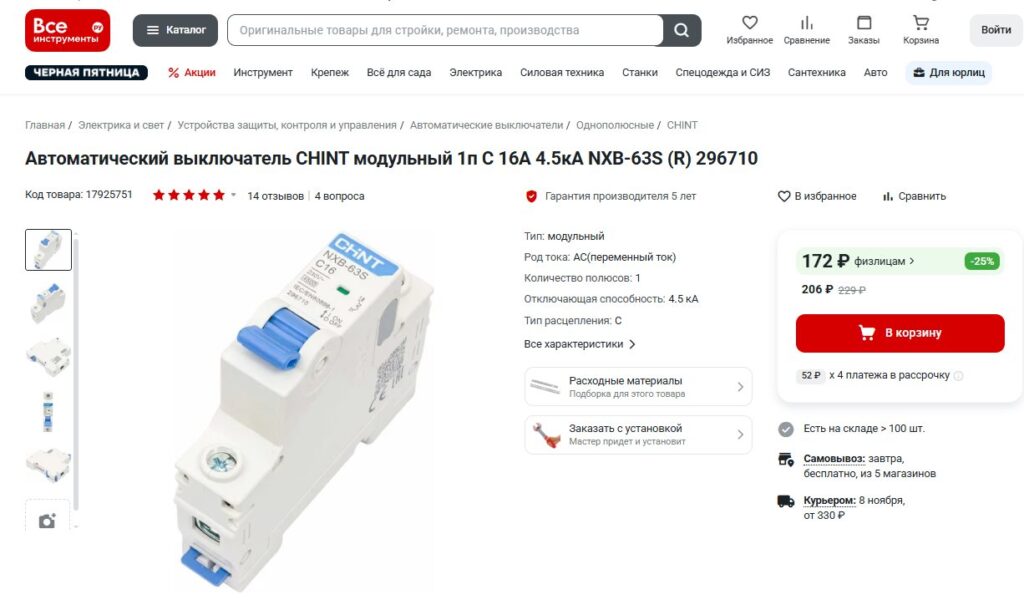Expand Все характеристики list
Screen dimensions: 1024x610
[x=580, y=344]
